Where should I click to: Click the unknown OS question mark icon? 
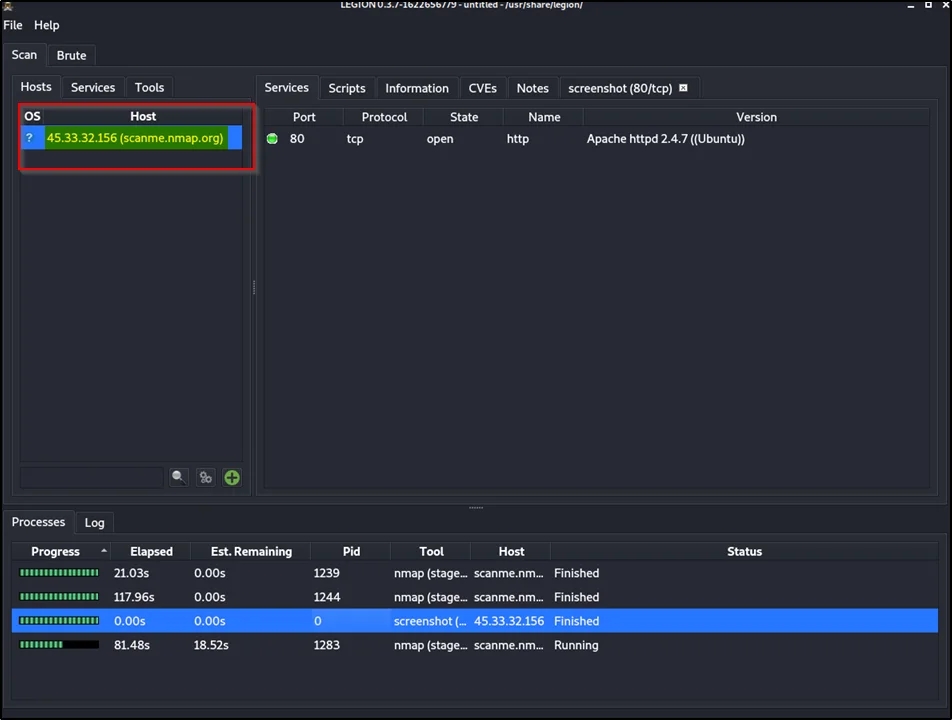point(30,138)
